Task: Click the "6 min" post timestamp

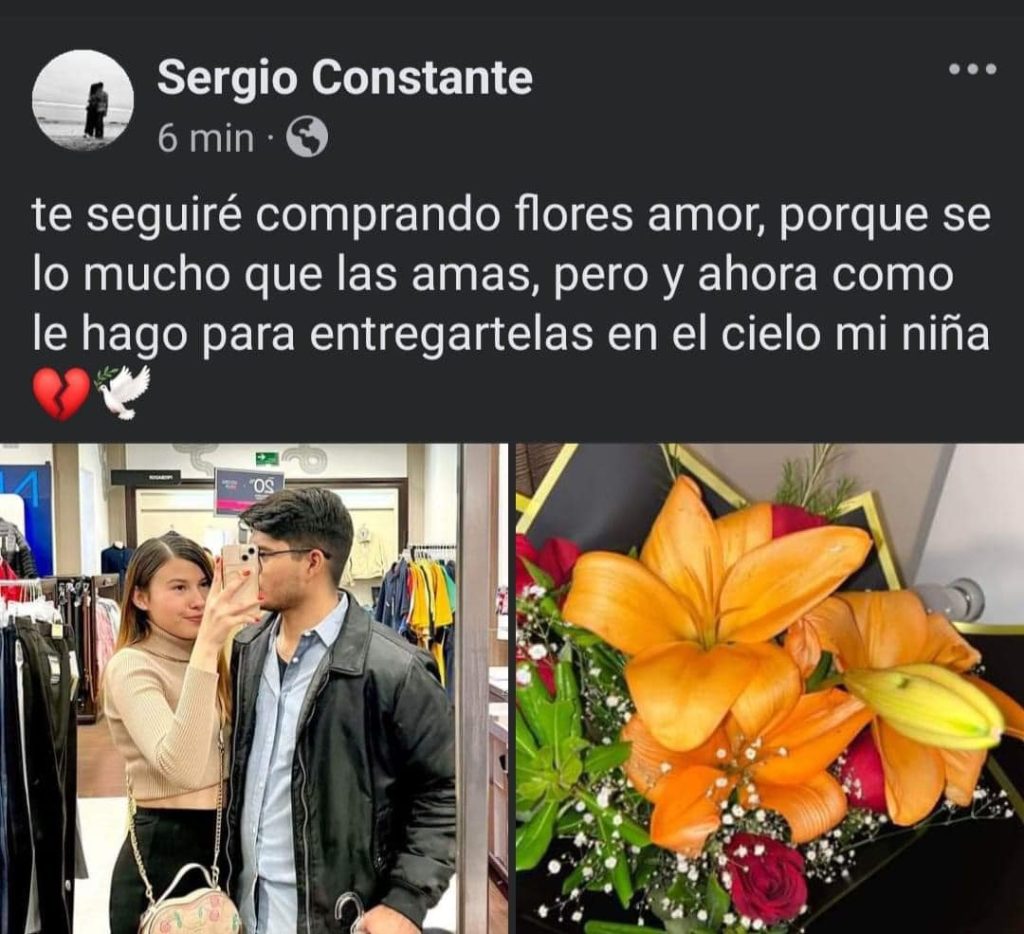Action: (x=206, y=138)
